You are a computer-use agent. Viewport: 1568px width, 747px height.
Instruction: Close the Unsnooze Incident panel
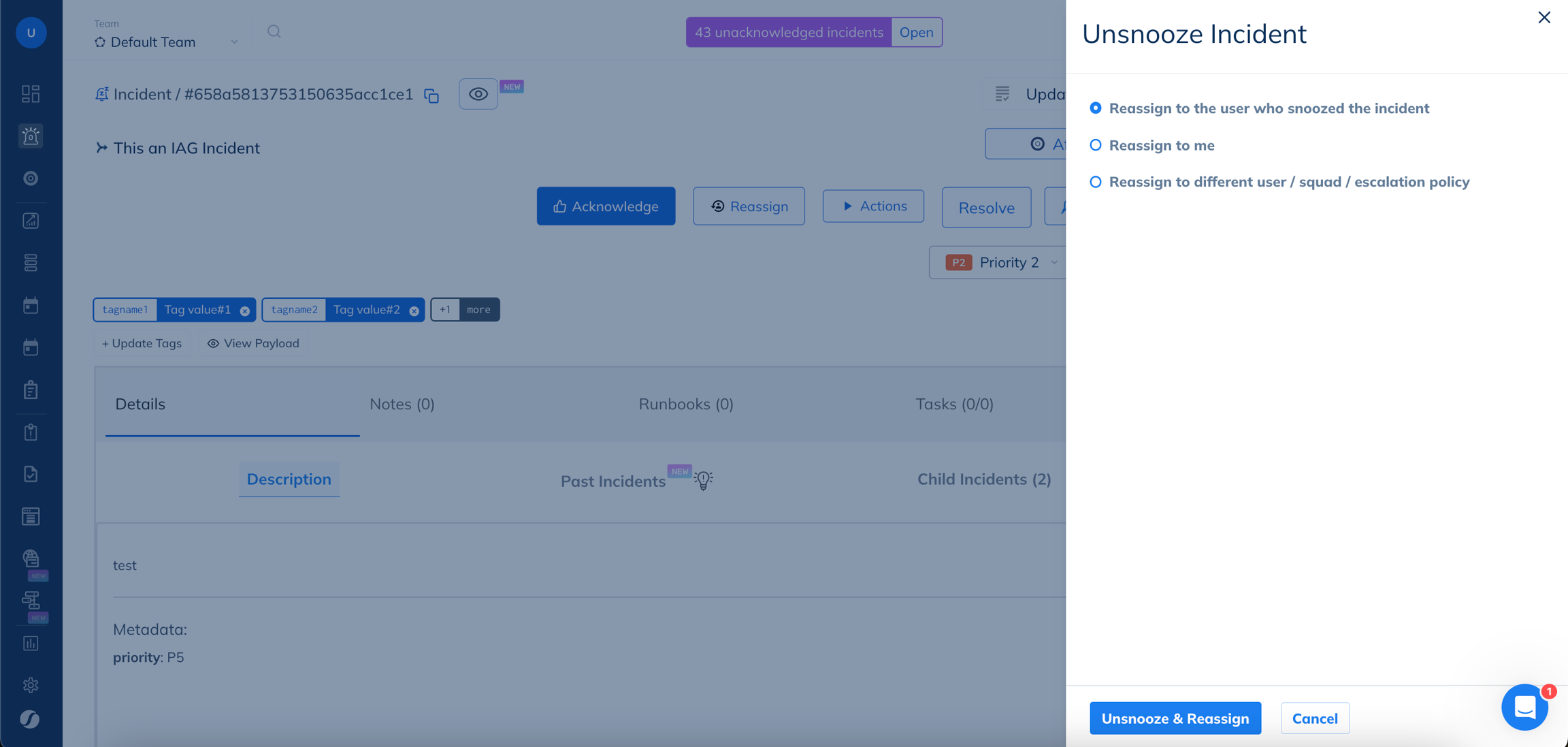(x=1544, y=18)
